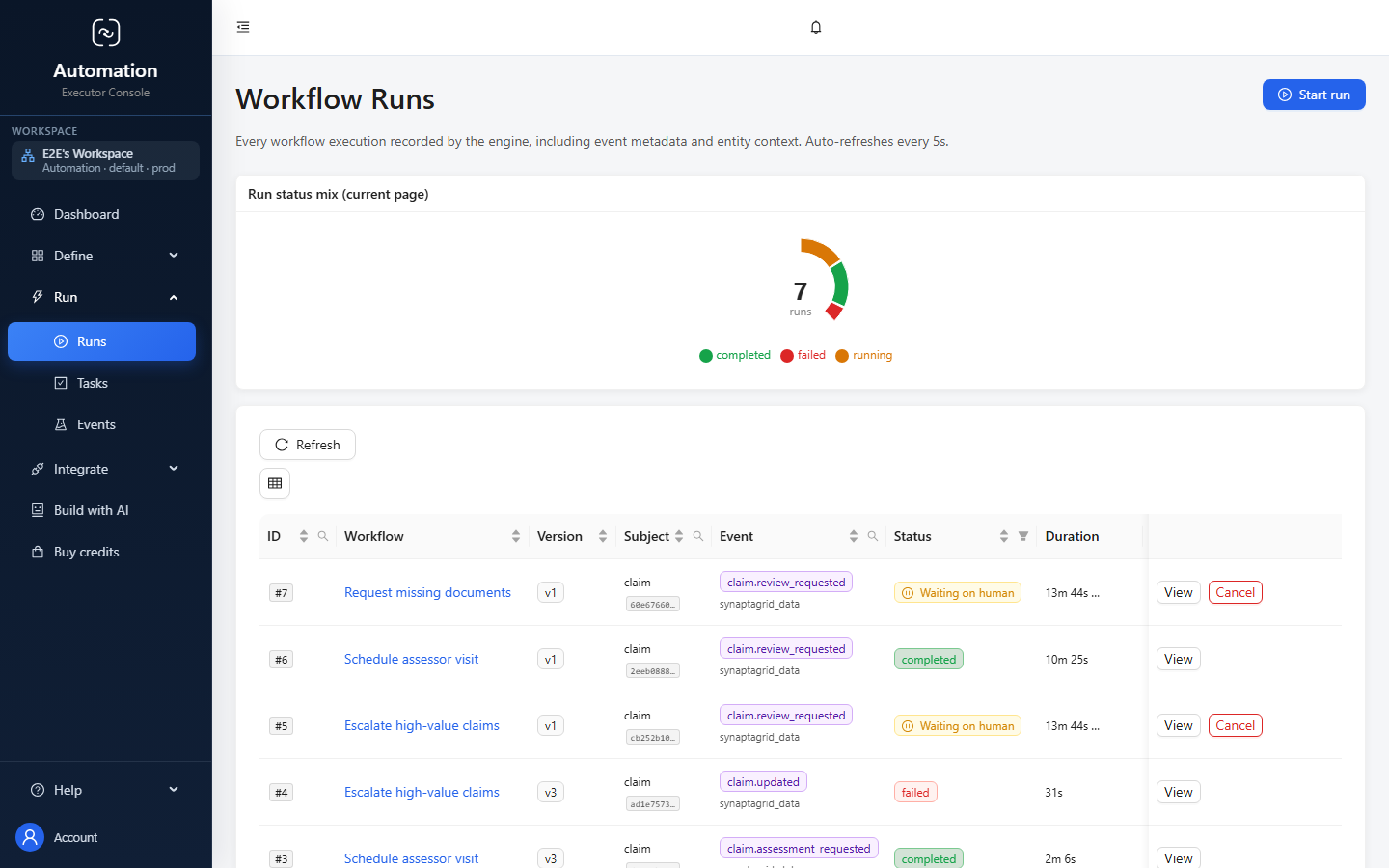Click the failed status tag of run #4
Screen dimensions: 1389x868
coord(915,793)
